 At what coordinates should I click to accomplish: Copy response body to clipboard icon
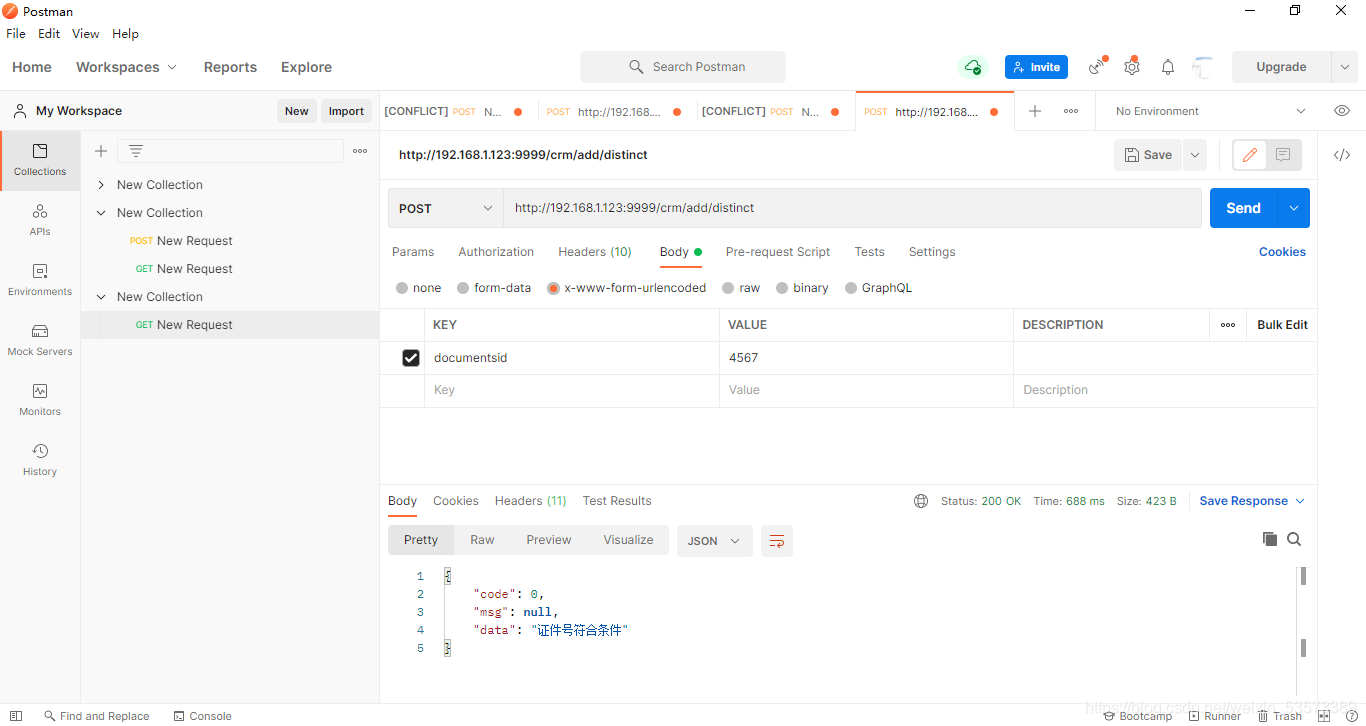pos(1270,539)
